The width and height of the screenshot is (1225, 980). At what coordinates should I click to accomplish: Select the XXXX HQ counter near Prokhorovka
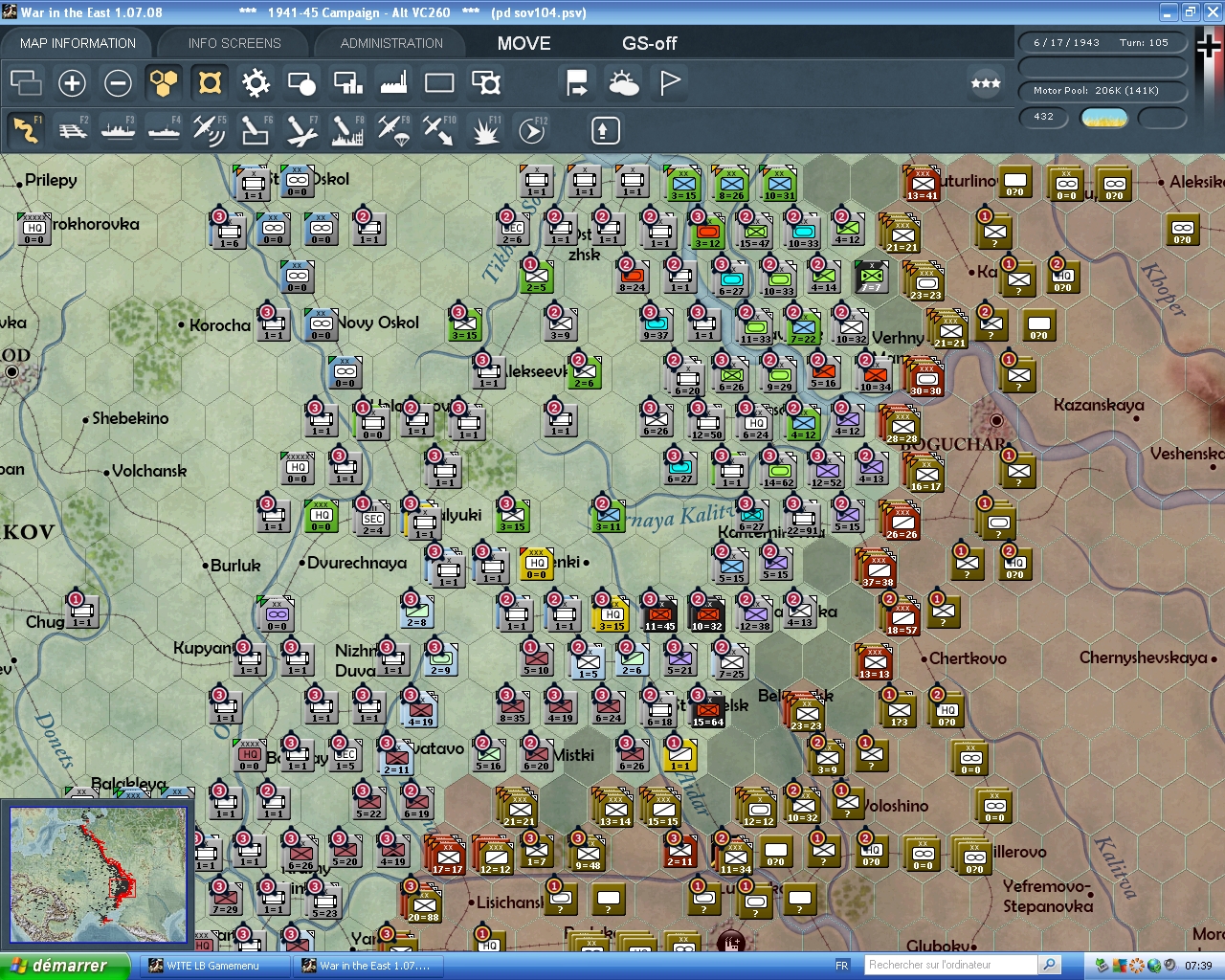(34, 230)
